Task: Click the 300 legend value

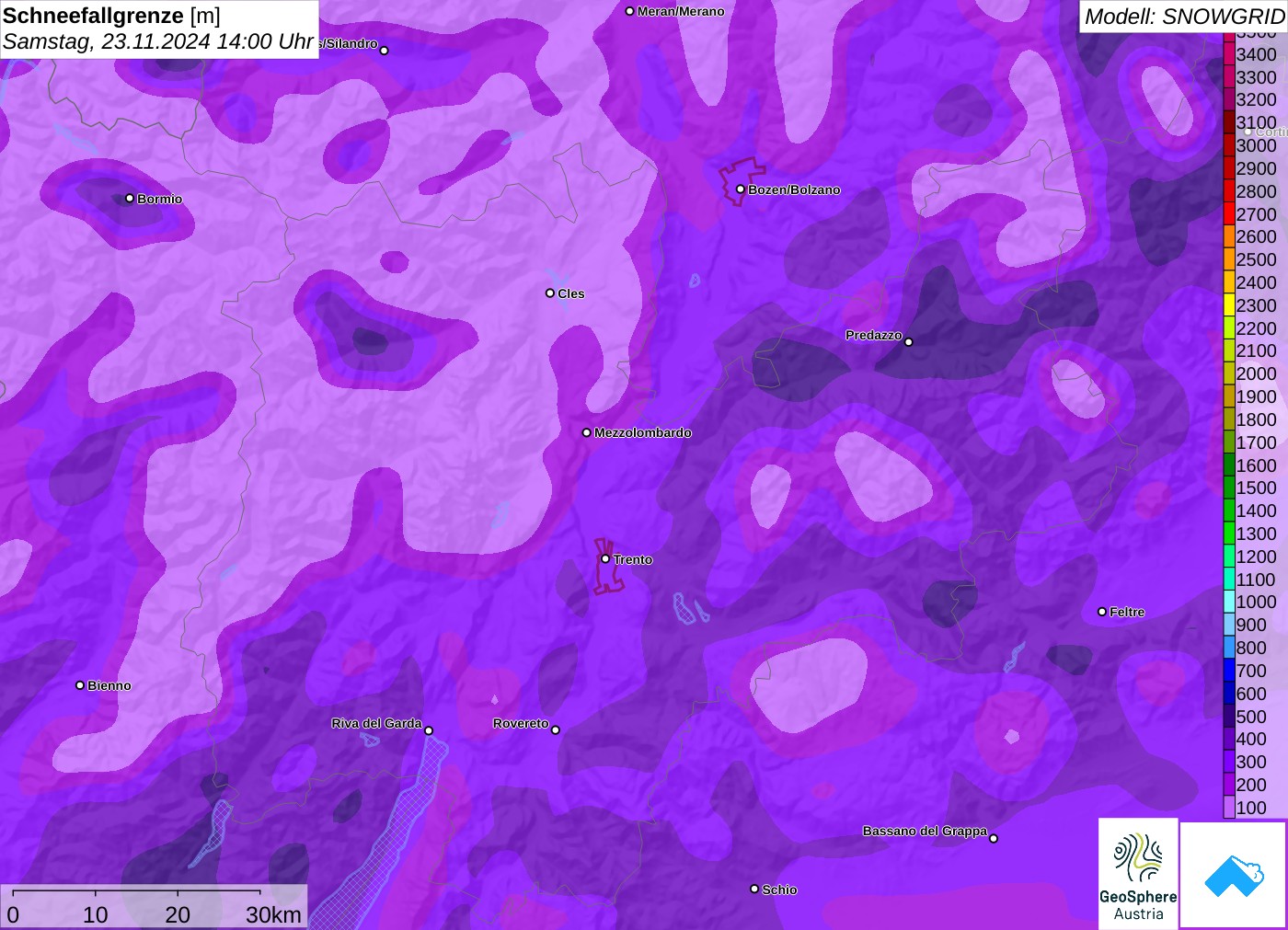Action: click(1251, 762)
